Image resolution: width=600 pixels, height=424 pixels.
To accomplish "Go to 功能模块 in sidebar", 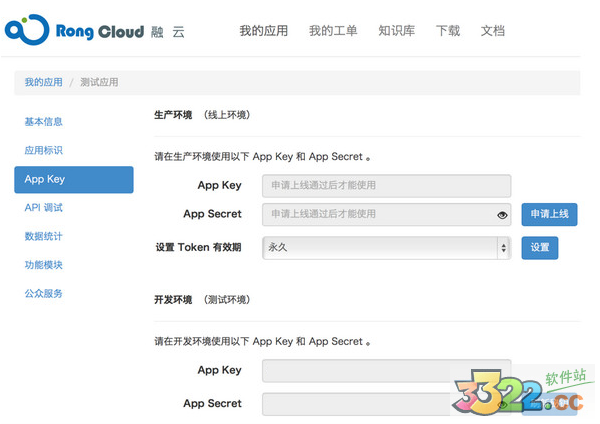I will (x=44, y=265).
